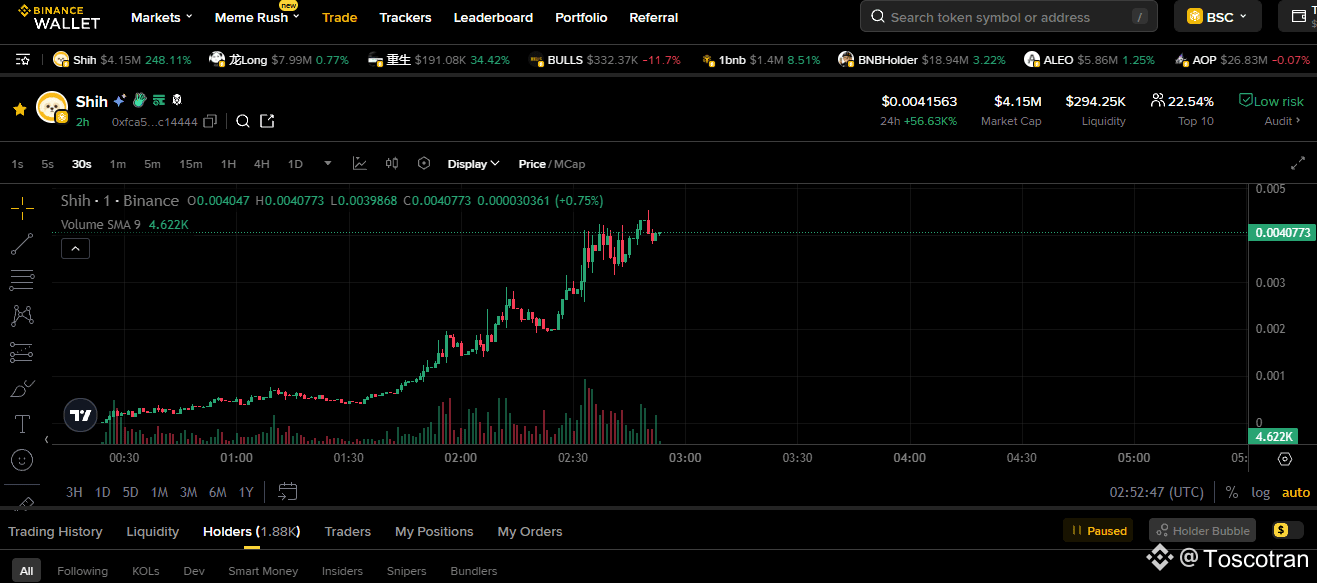Switch to the Liquidity tab
This screenshot has height=583, width=1317.
[152, 531]
